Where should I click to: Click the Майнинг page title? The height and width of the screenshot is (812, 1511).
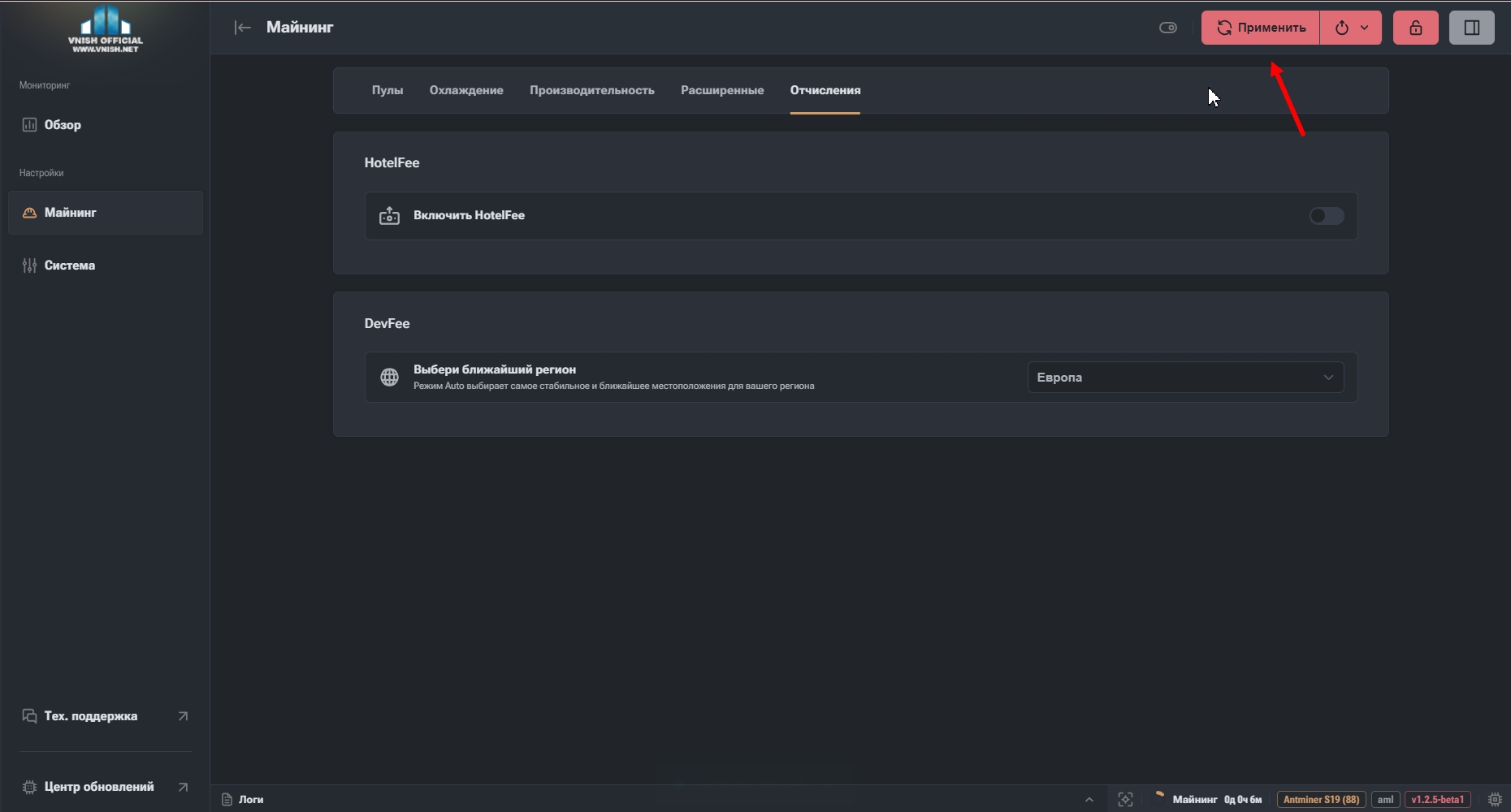(300, 28)
